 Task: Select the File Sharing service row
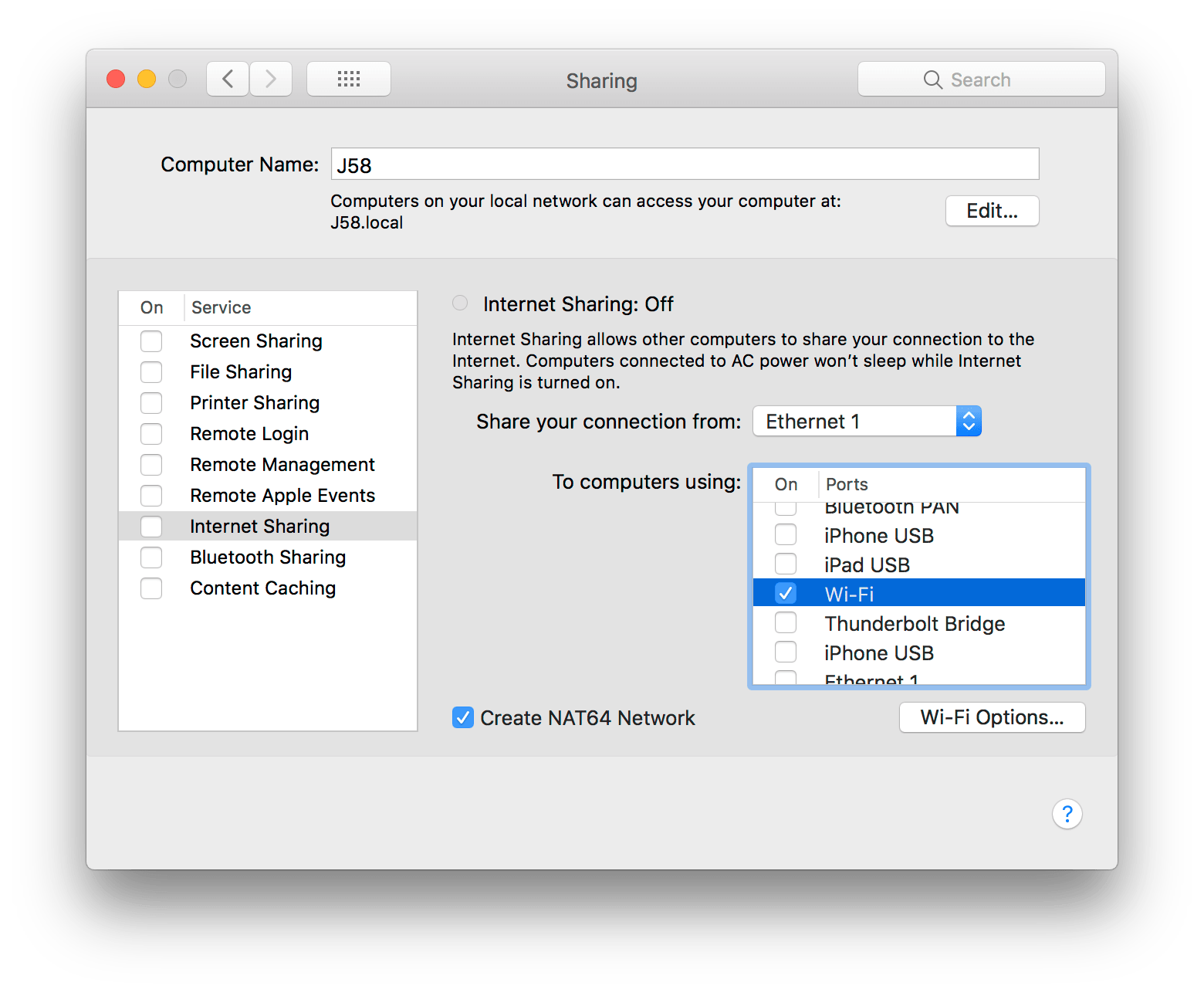click(268, 372)
